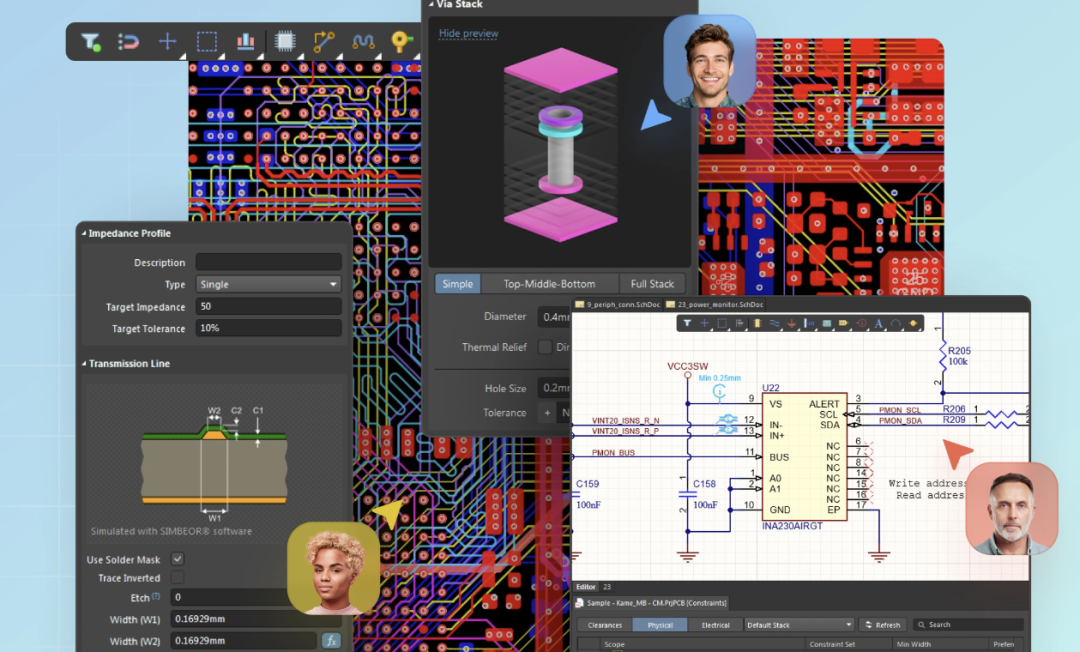Select the move objects crosshair tool

pos(167,42)
